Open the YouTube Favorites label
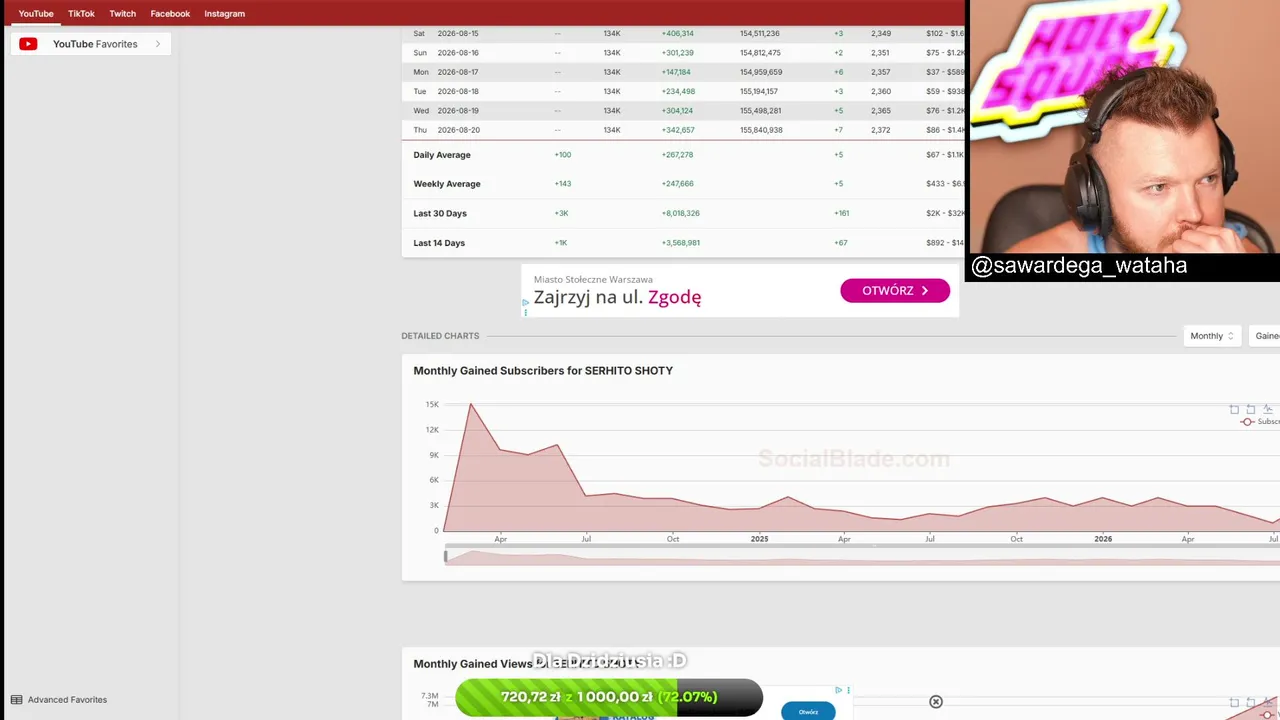The width and height of the screenshot is (1280, 720). [95, 44]
